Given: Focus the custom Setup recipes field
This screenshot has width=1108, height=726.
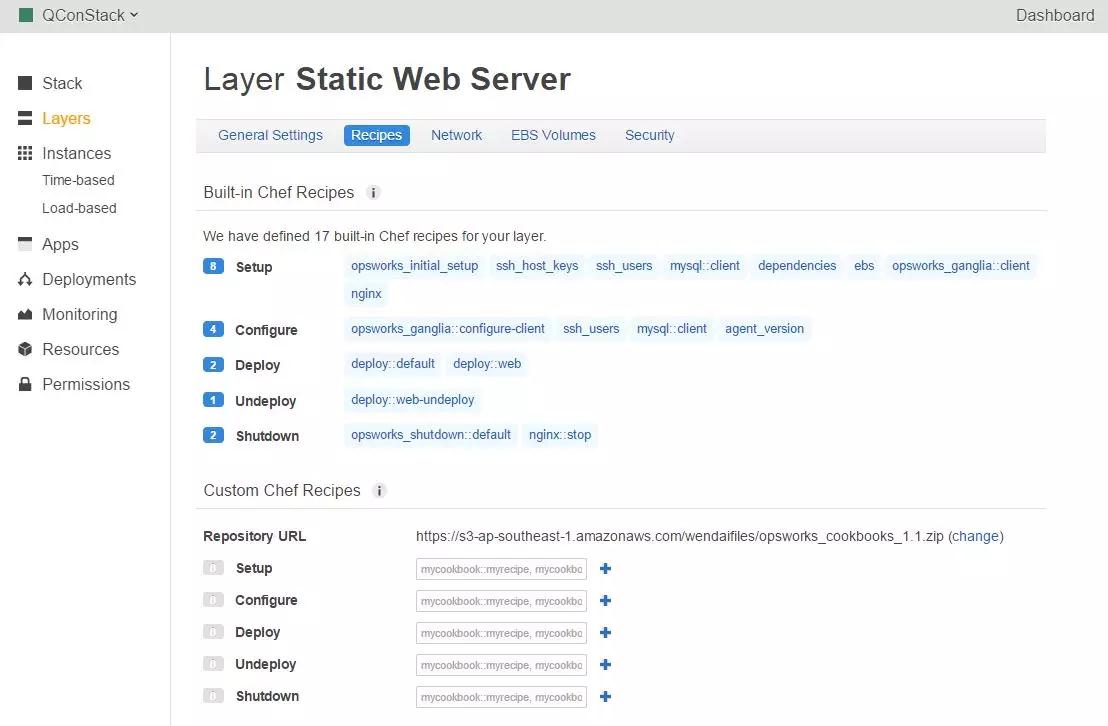Looking at the screenshot, I should 501,569.
